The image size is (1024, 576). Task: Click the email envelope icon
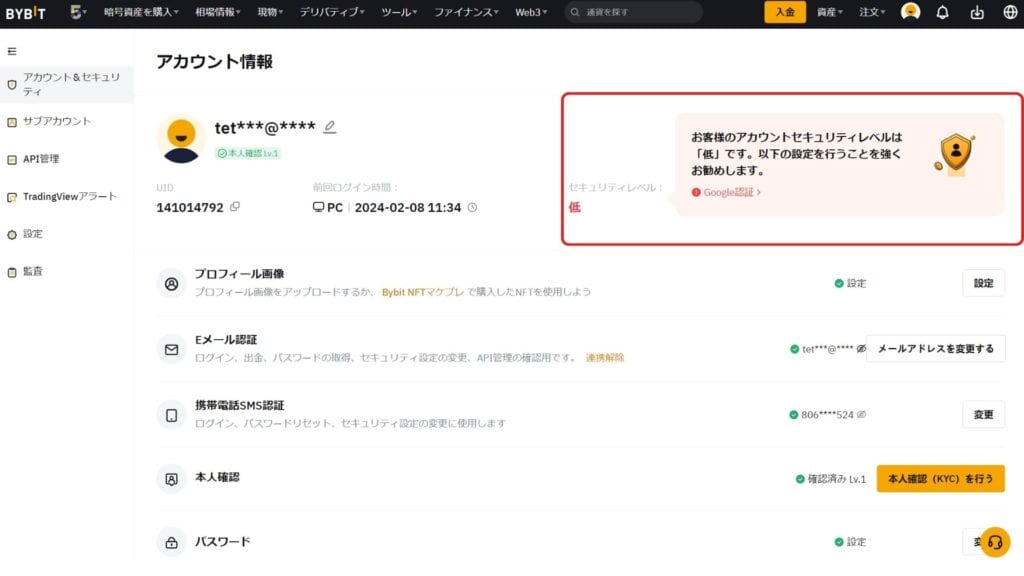click(171, 349)
